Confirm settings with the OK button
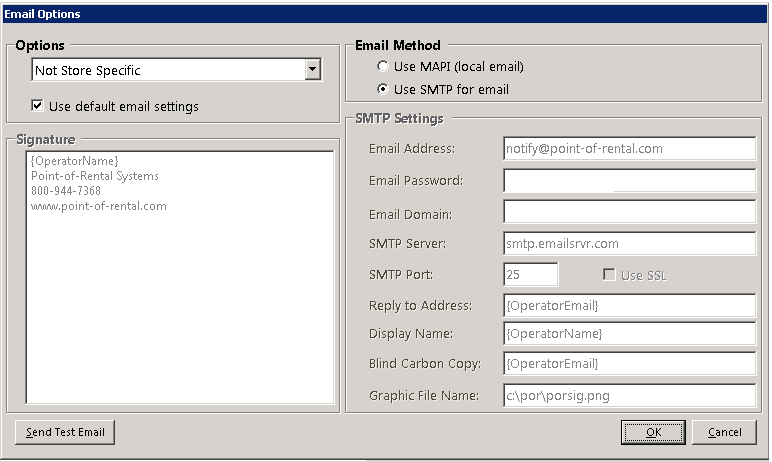The width and height of the screenshot is (772, 462). pyautogui.click(x=653, y=432)
